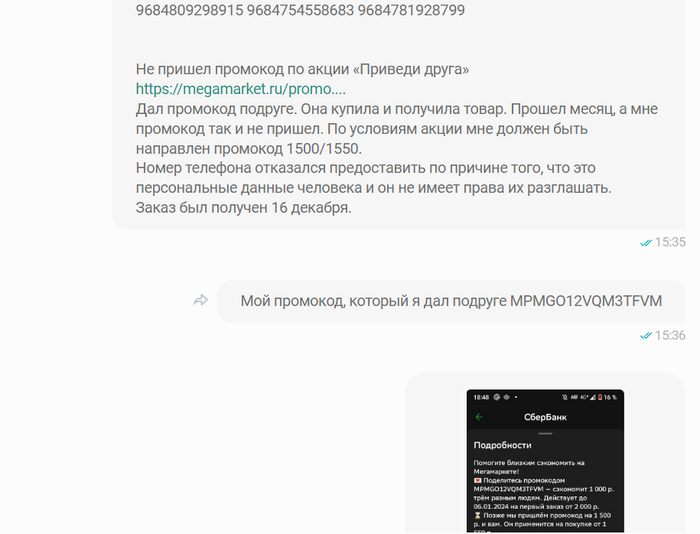Click the line starting "Номер телефона отказался"
The width and height of the screenshot is (700, 534).
click(366, 168)
